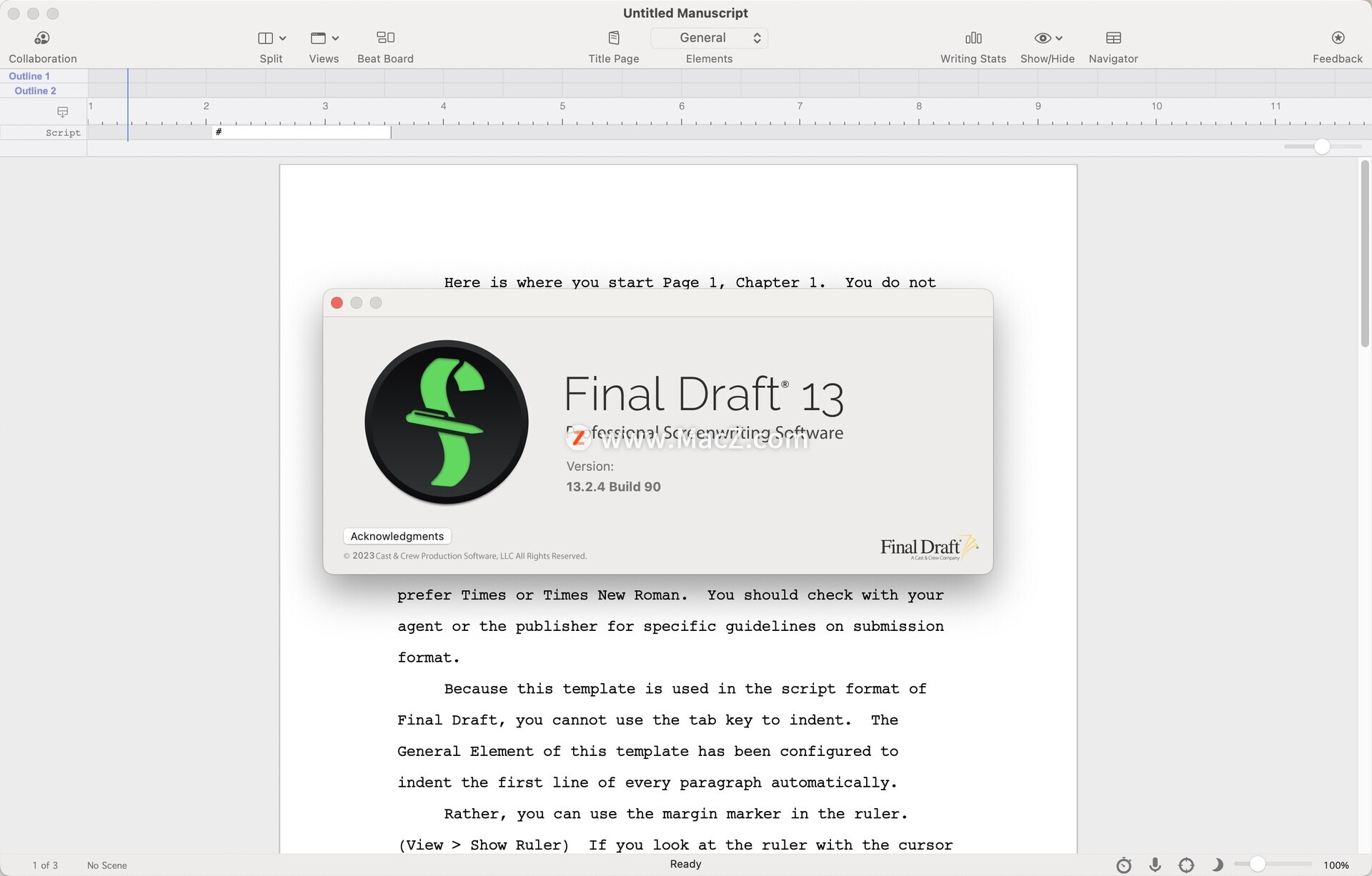Image resolution: width=1372 pixels, height=876 pixels.
Task: Select the Script lane label
Action: (x=63, y=133)
